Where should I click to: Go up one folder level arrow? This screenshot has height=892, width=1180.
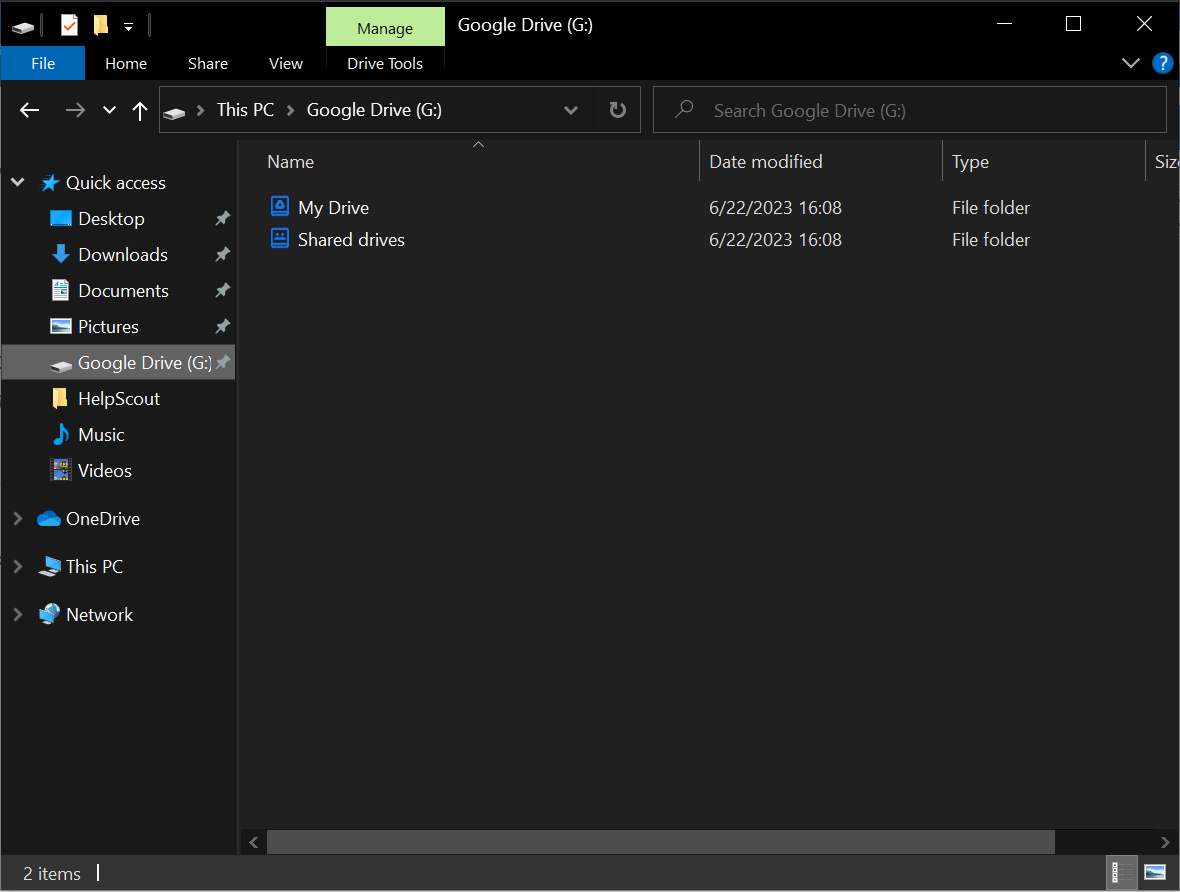140,111
